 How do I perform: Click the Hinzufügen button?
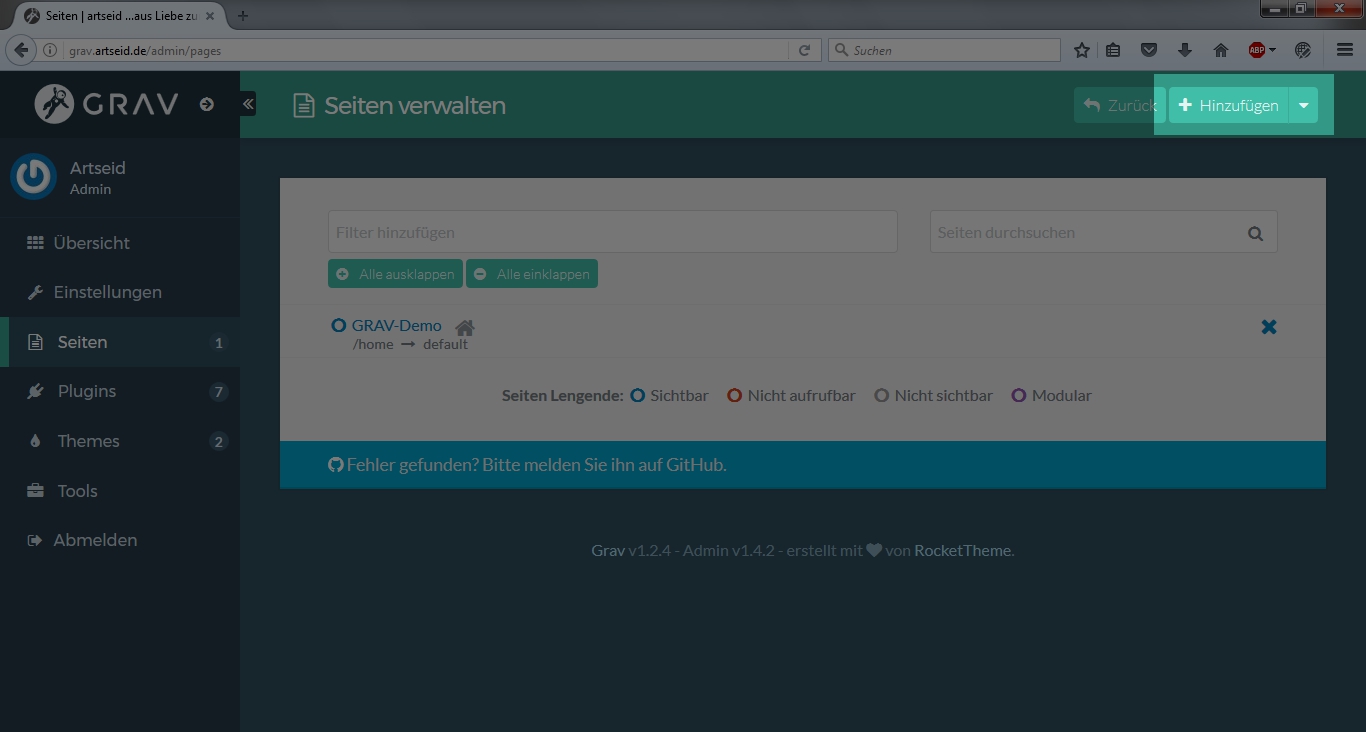[1229, 105]
